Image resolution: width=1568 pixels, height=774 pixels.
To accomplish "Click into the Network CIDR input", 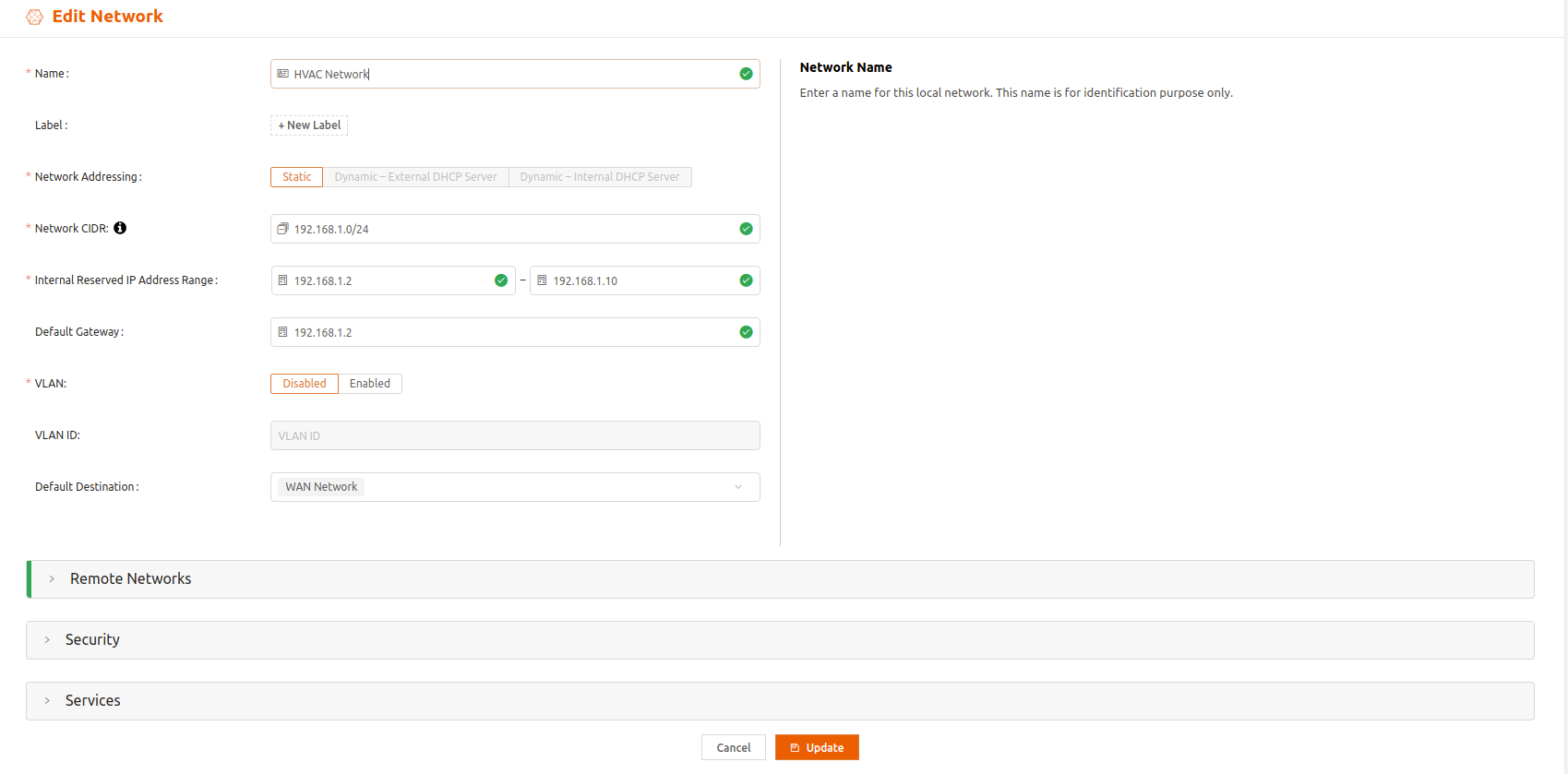I will [515, 229].
